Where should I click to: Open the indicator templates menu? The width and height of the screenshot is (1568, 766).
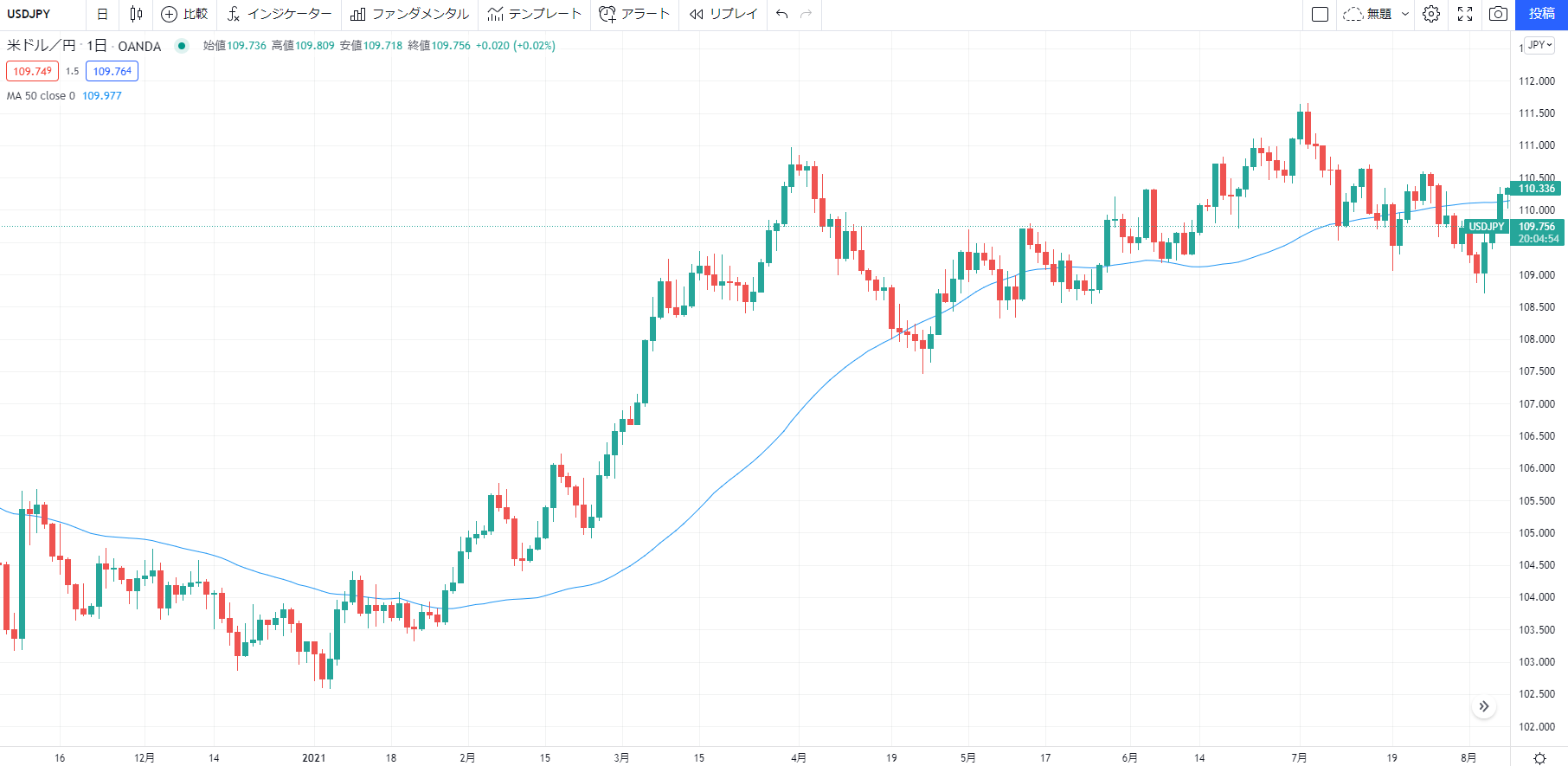click(534, 14)
